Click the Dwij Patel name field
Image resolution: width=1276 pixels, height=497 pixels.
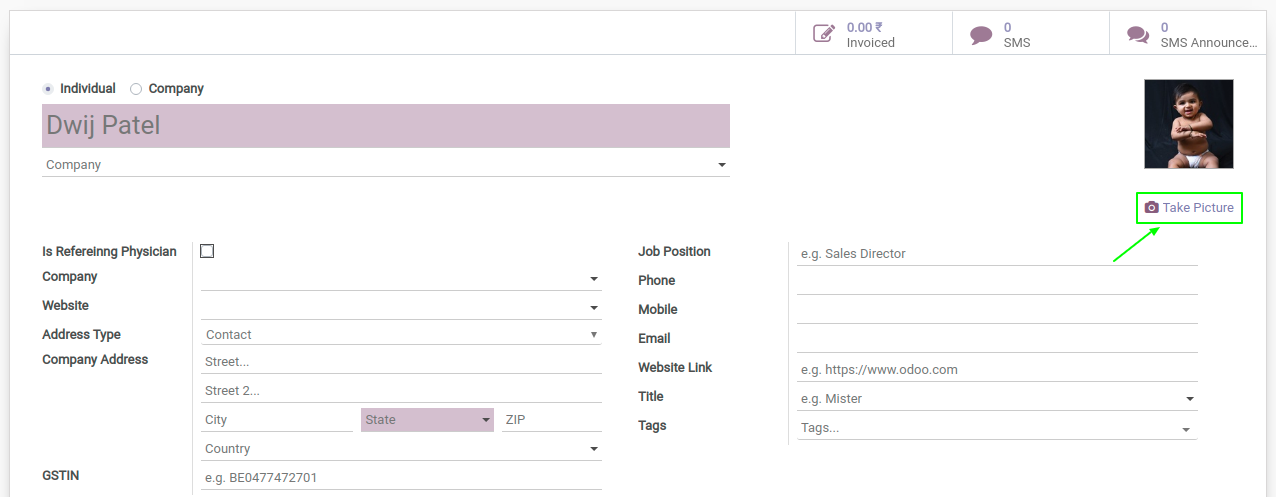pos(386,126)
